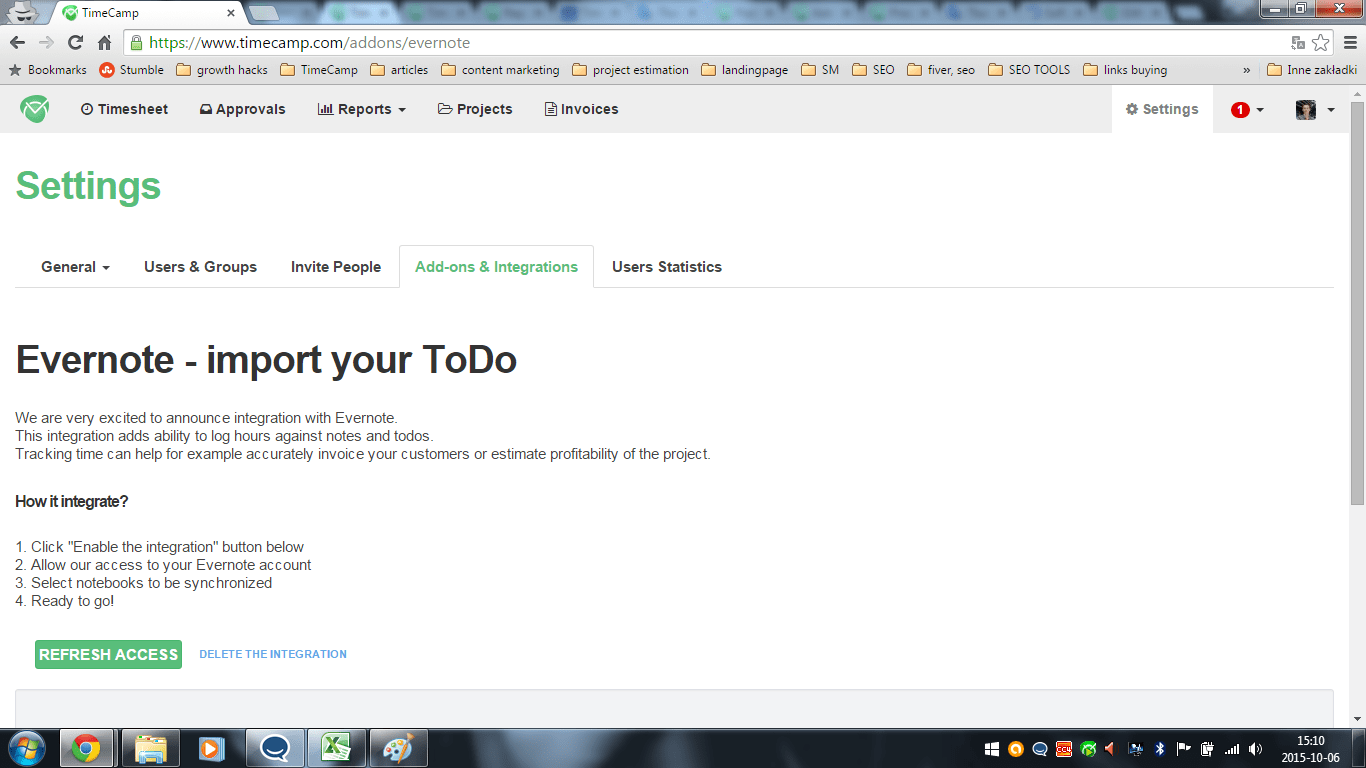1366x768 pixels.
Task: Open the chat bubble app in taskbar
Action: 274,748
